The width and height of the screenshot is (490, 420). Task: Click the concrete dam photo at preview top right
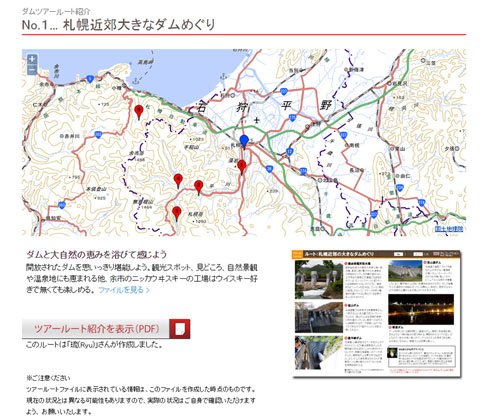pyautogui.click(x=405, y=271)
